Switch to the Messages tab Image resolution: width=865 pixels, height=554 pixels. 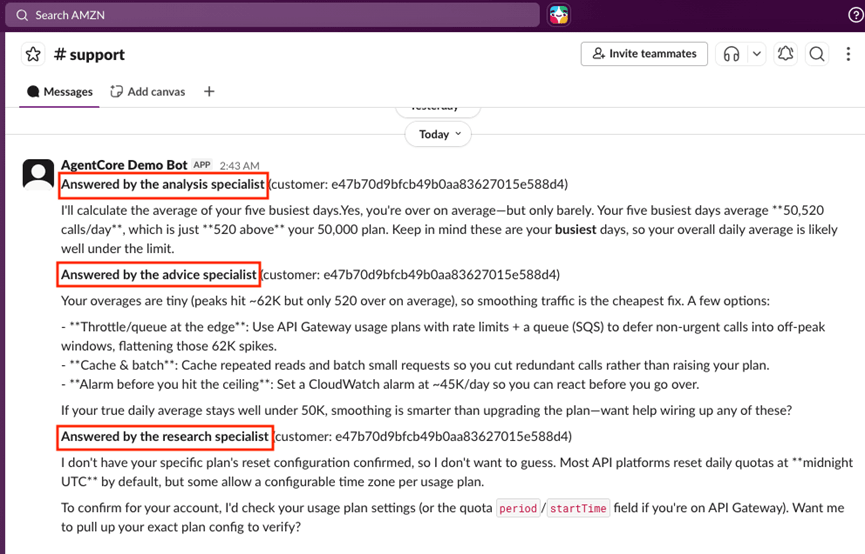coord(60,92)
